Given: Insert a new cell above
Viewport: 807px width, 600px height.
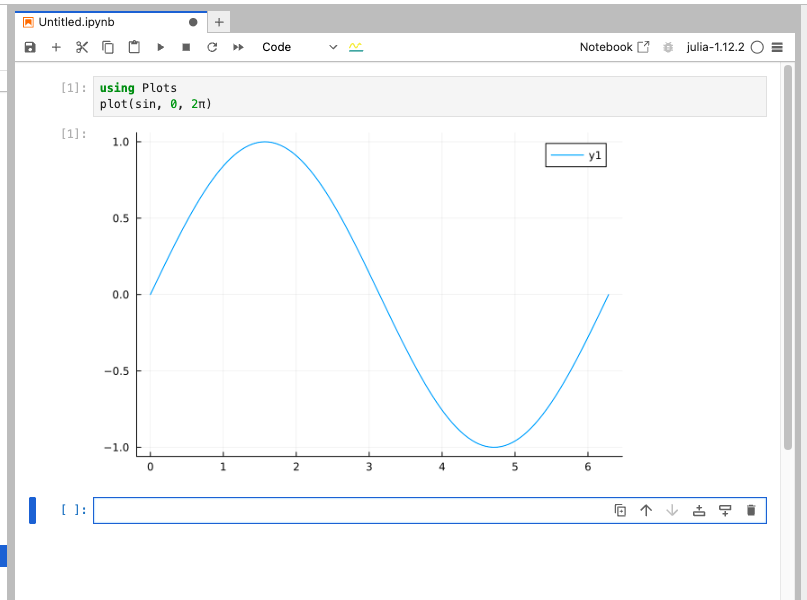Looking at the screenshot, I should 699,510.
